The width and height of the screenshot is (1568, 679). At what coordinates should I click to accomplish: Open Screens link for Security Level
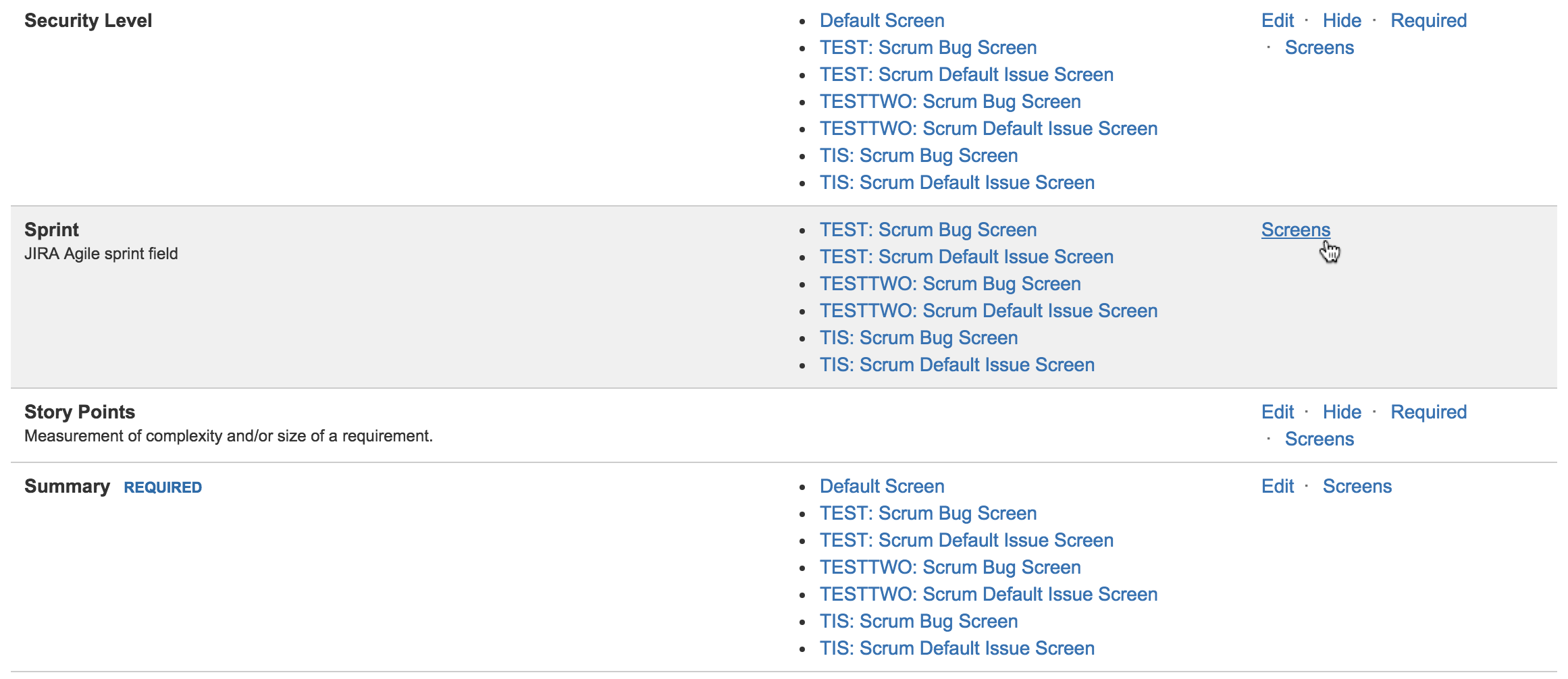click(1319, 48)
